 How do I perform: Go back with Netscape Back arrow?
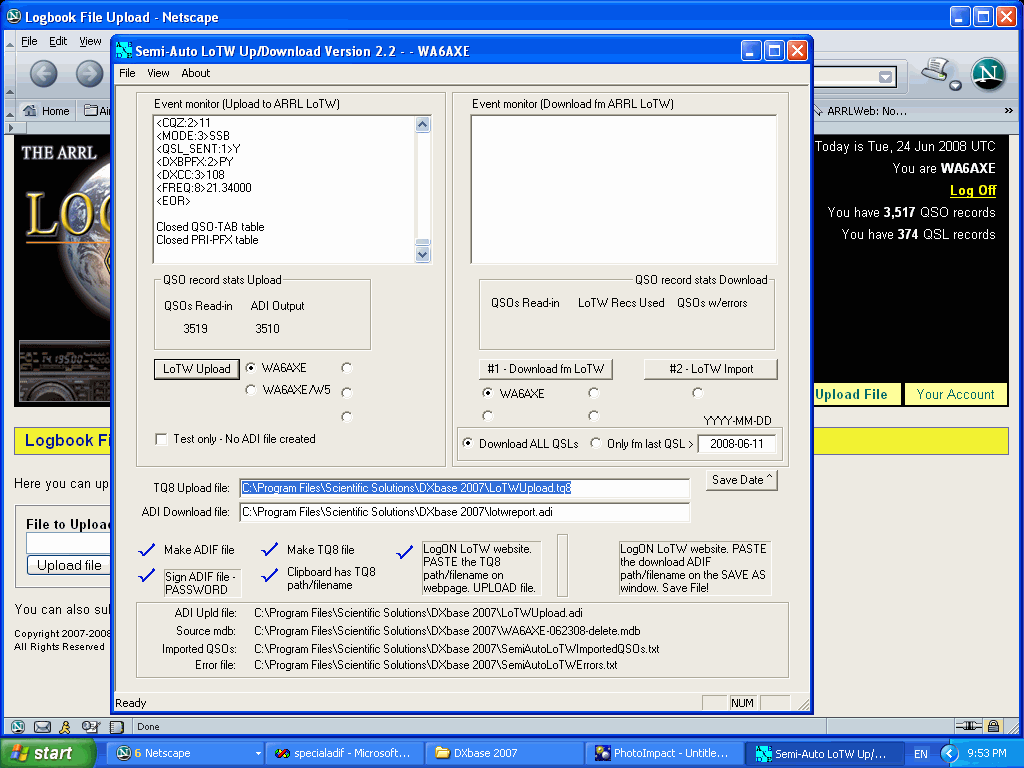click(43, 73)
